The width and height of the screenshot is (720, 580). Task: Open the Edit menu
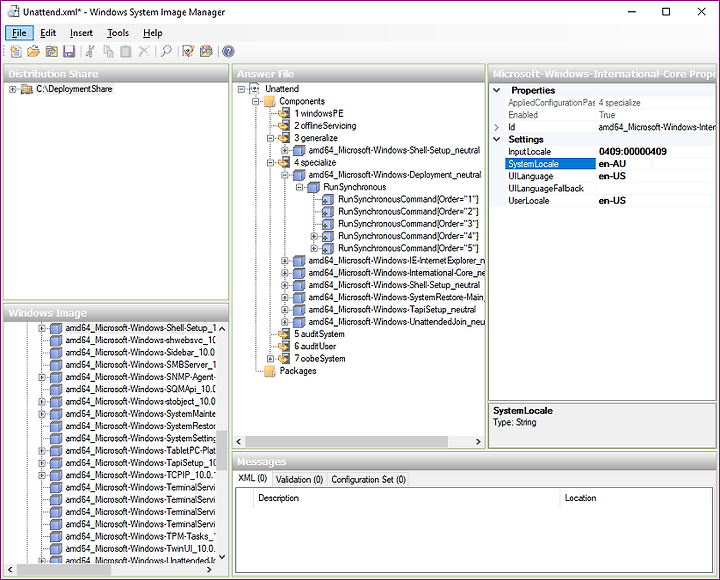[48, 33]
